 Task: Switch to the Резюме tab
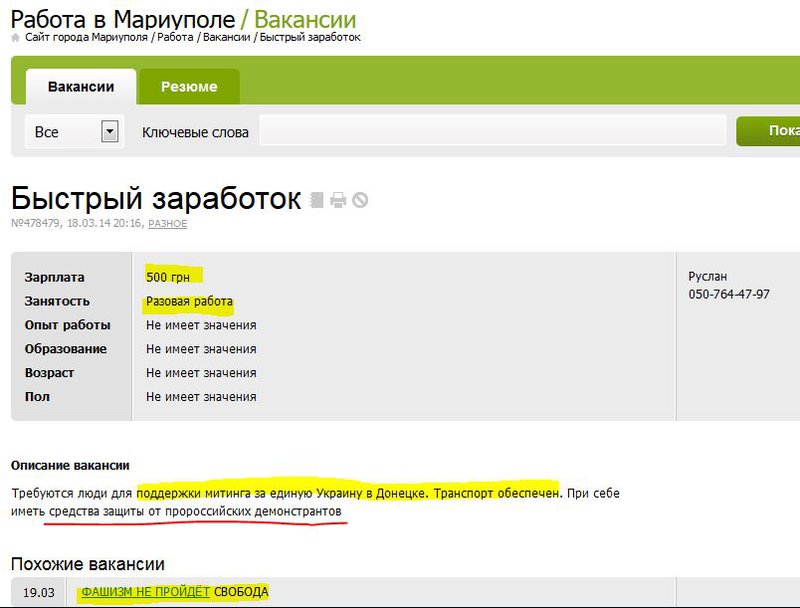(x=189, y=87)
